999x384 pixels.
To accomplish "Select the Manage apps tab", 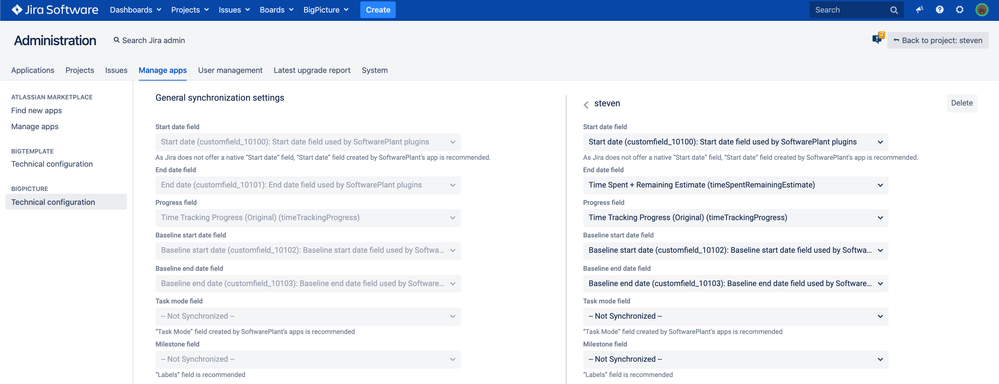I will [x=162, y=70].
